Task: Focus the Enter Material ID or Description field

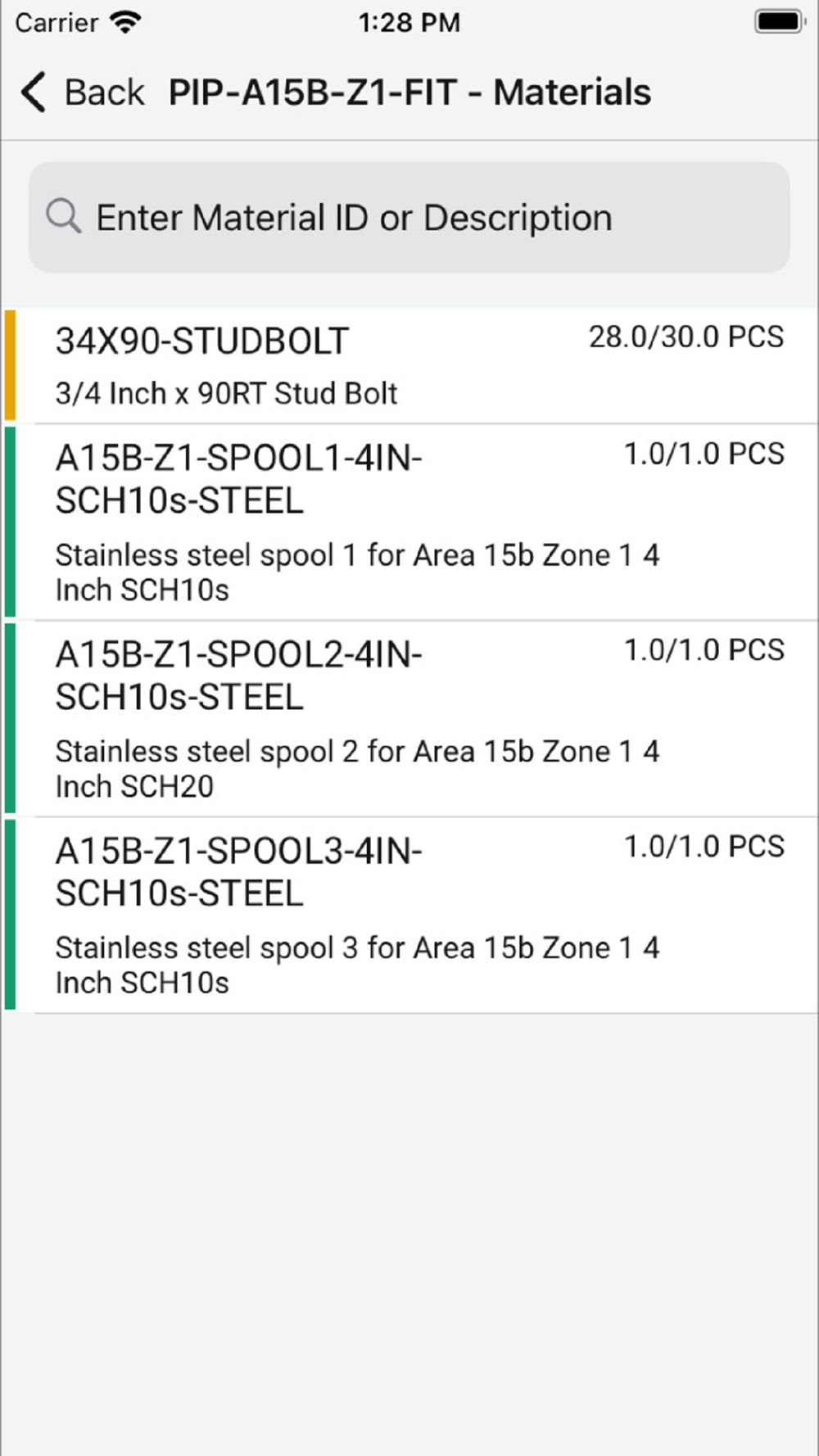Action: [409, 217]
